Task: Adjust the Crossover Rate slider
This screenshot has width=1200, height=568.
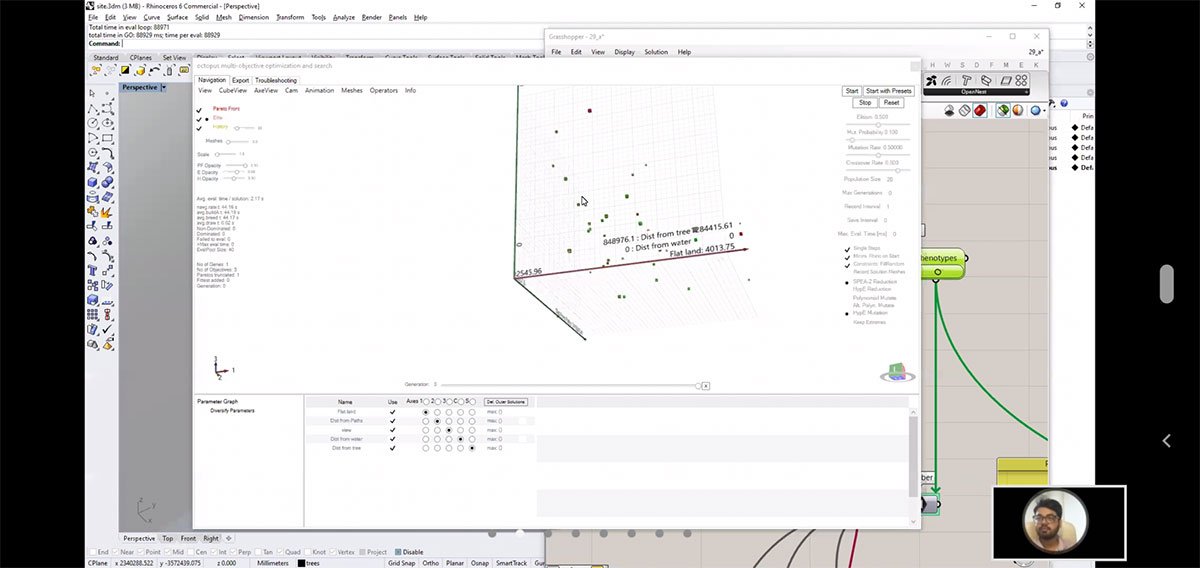Action: [878, 170]
